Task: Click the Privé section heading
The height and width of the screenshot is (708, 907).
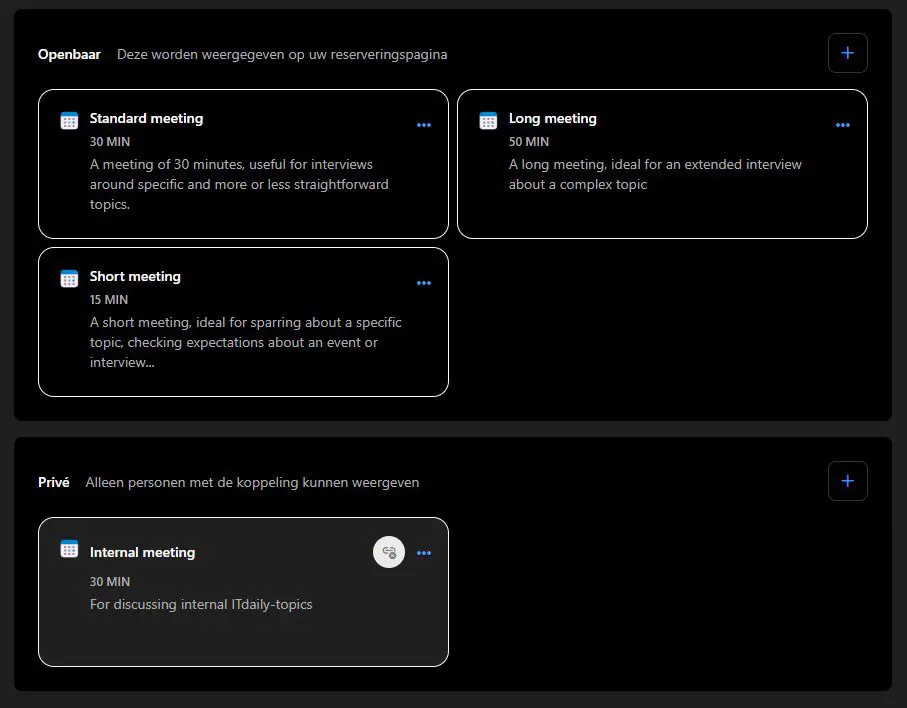Action: coord(54,482)
